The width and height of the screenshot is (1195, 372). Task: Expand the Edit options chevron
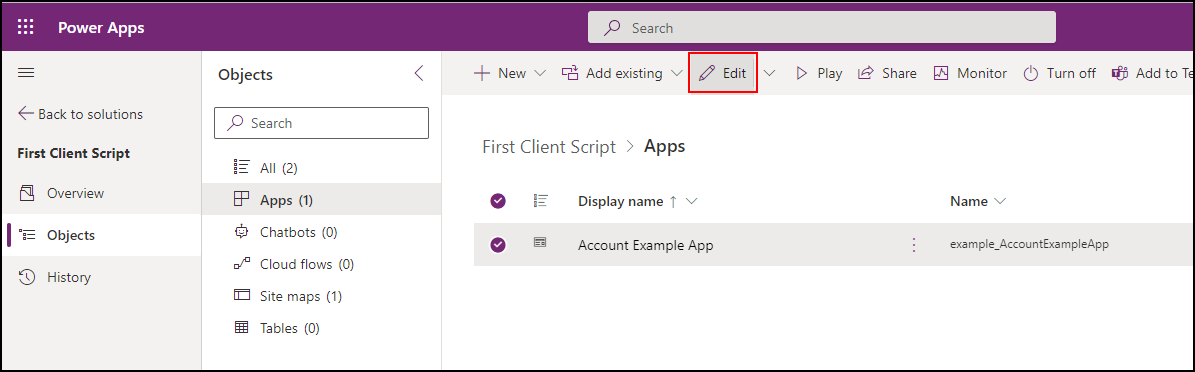click(770, 73)
